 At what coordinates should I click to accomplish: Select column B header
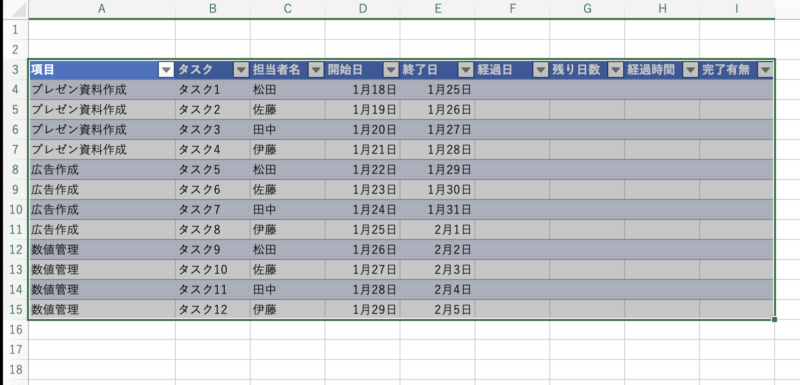213,9
